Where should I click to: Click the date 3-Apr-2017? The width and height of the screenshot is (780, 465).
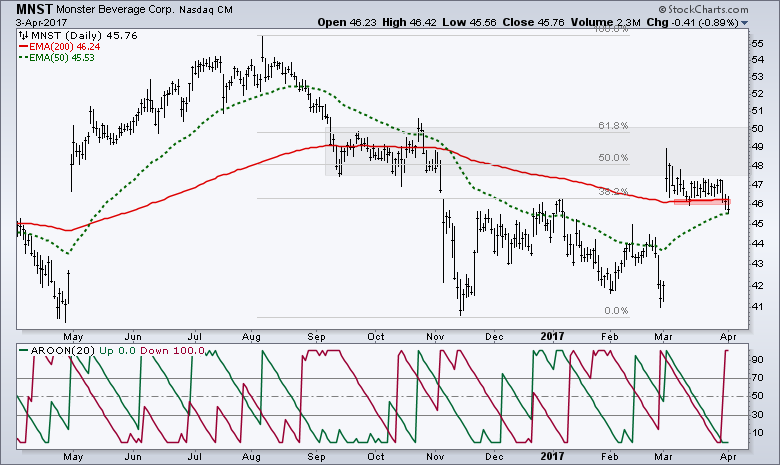41,23
